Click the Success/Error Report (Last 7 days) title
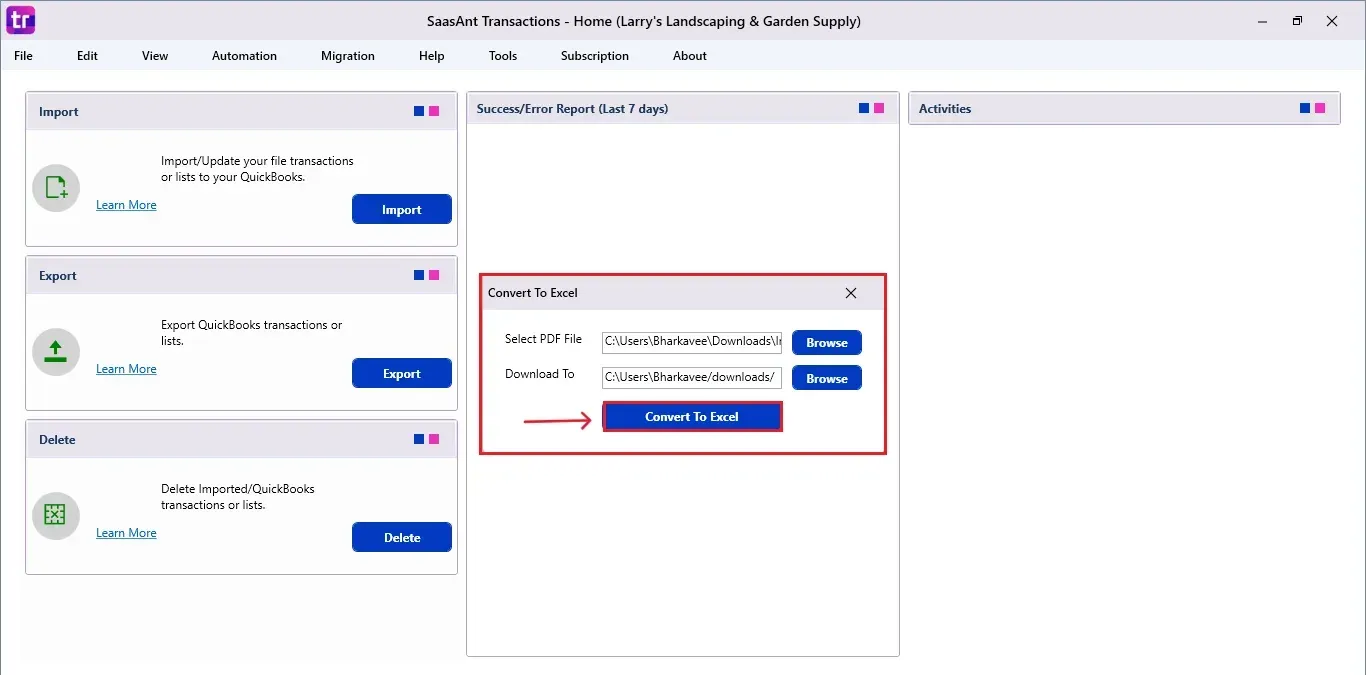The height and width of the screenshot is (675, 1366). (x=573, y=109)
